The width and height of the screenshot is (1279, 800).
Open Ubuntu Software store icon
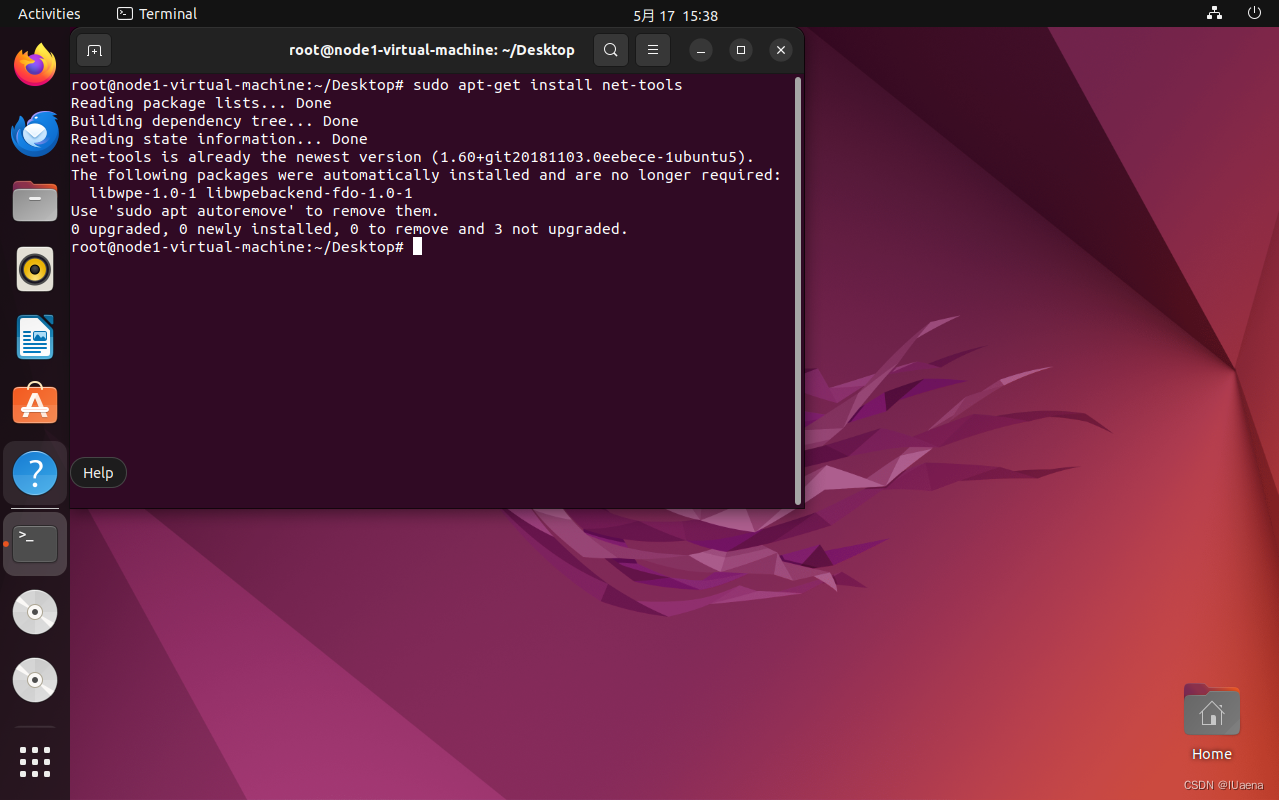(35, 405)
